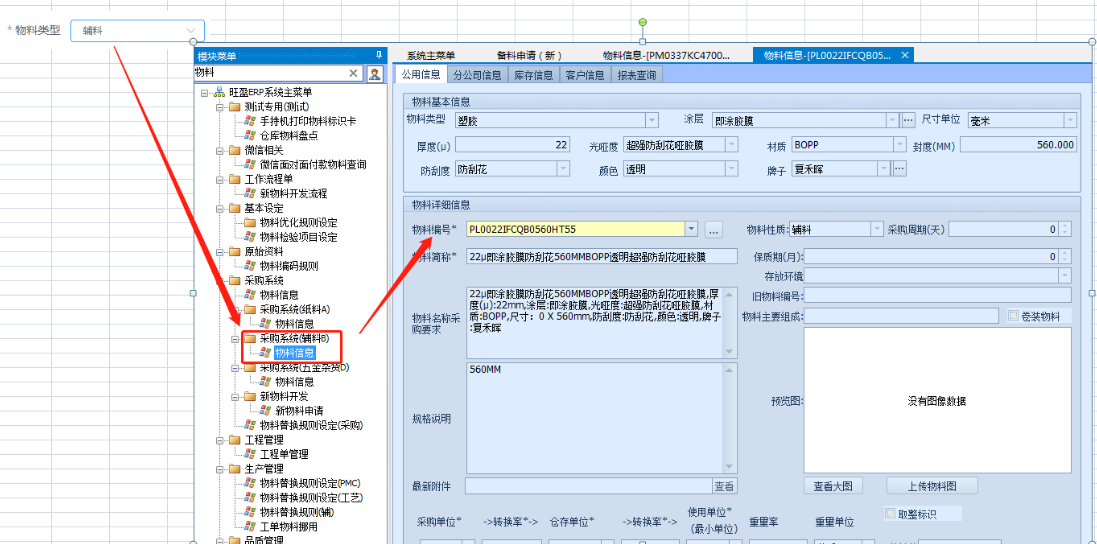Click the network icon of 旺盈ERP系统主菜单
Viewport: 1097px width, 544px height.
220,92
